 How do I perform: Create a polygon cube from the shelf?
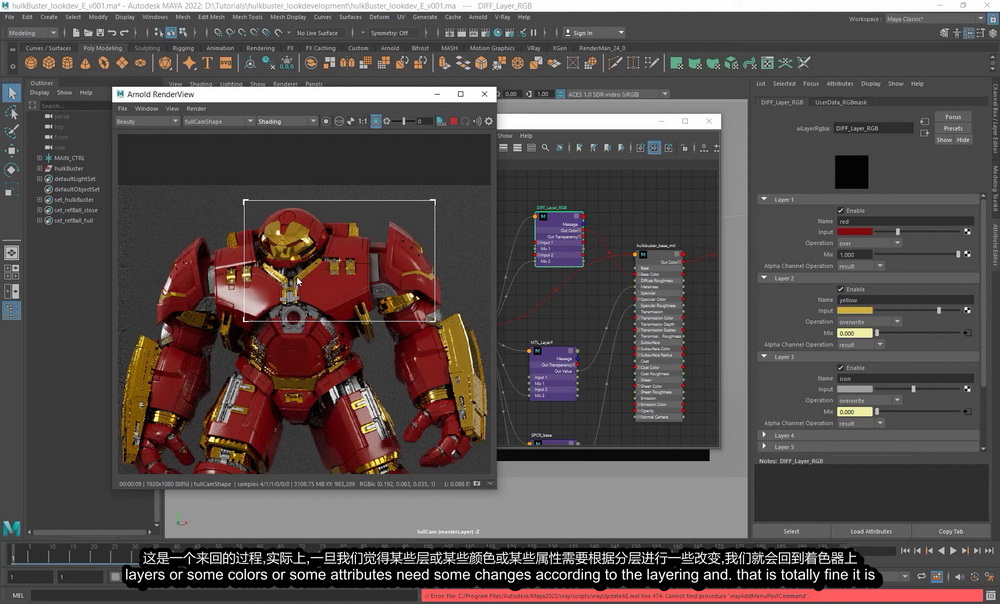click(49, 63)
